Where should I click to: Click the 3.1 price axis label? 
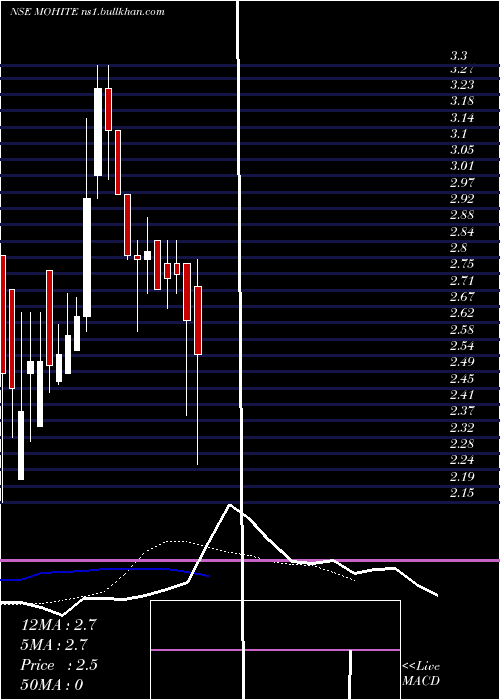(x=458, y=133)
